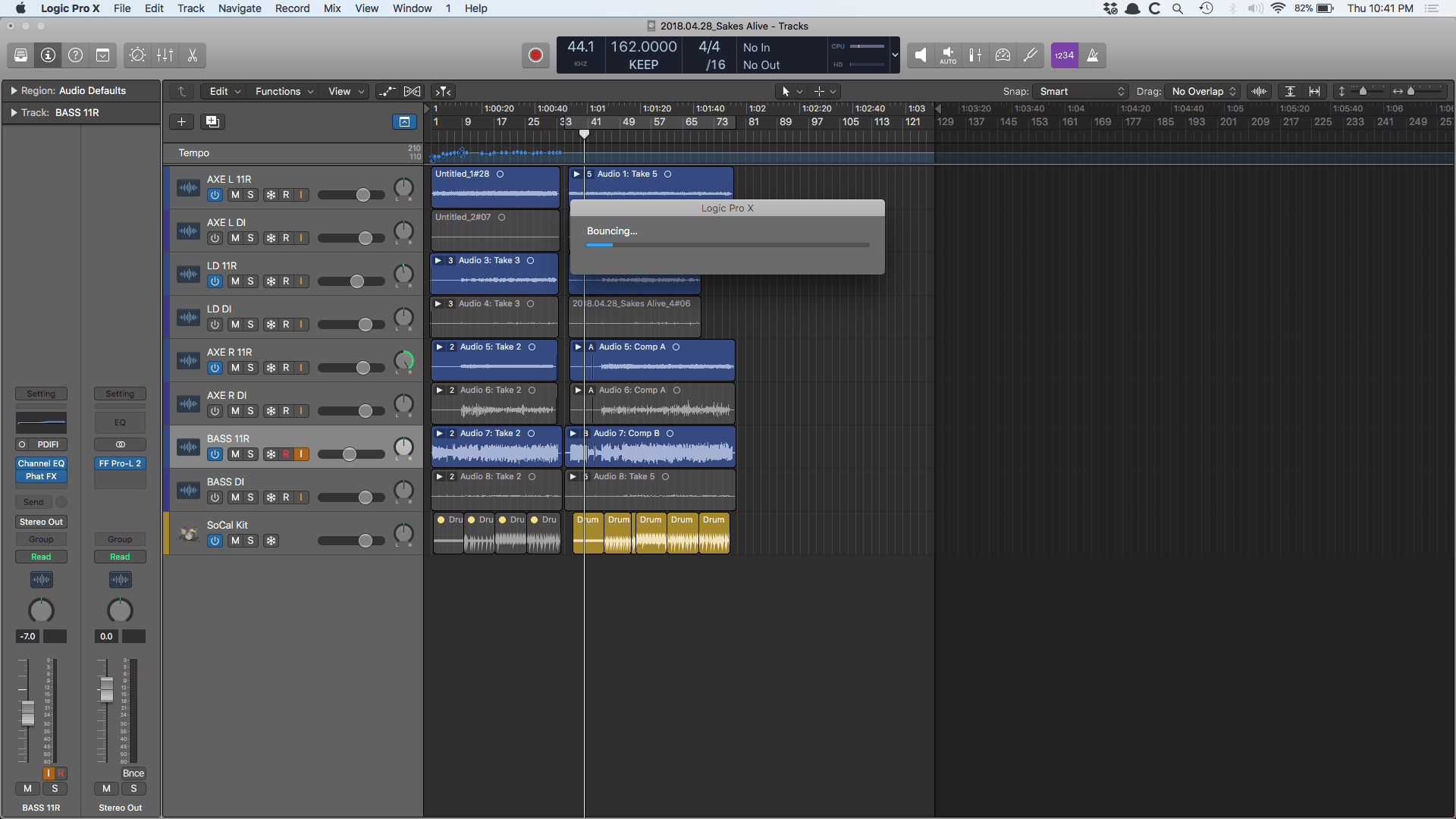This screenshot has height=819, width=1456.
Task: Click the waveform zoom icon
Action: (1260, 92)
